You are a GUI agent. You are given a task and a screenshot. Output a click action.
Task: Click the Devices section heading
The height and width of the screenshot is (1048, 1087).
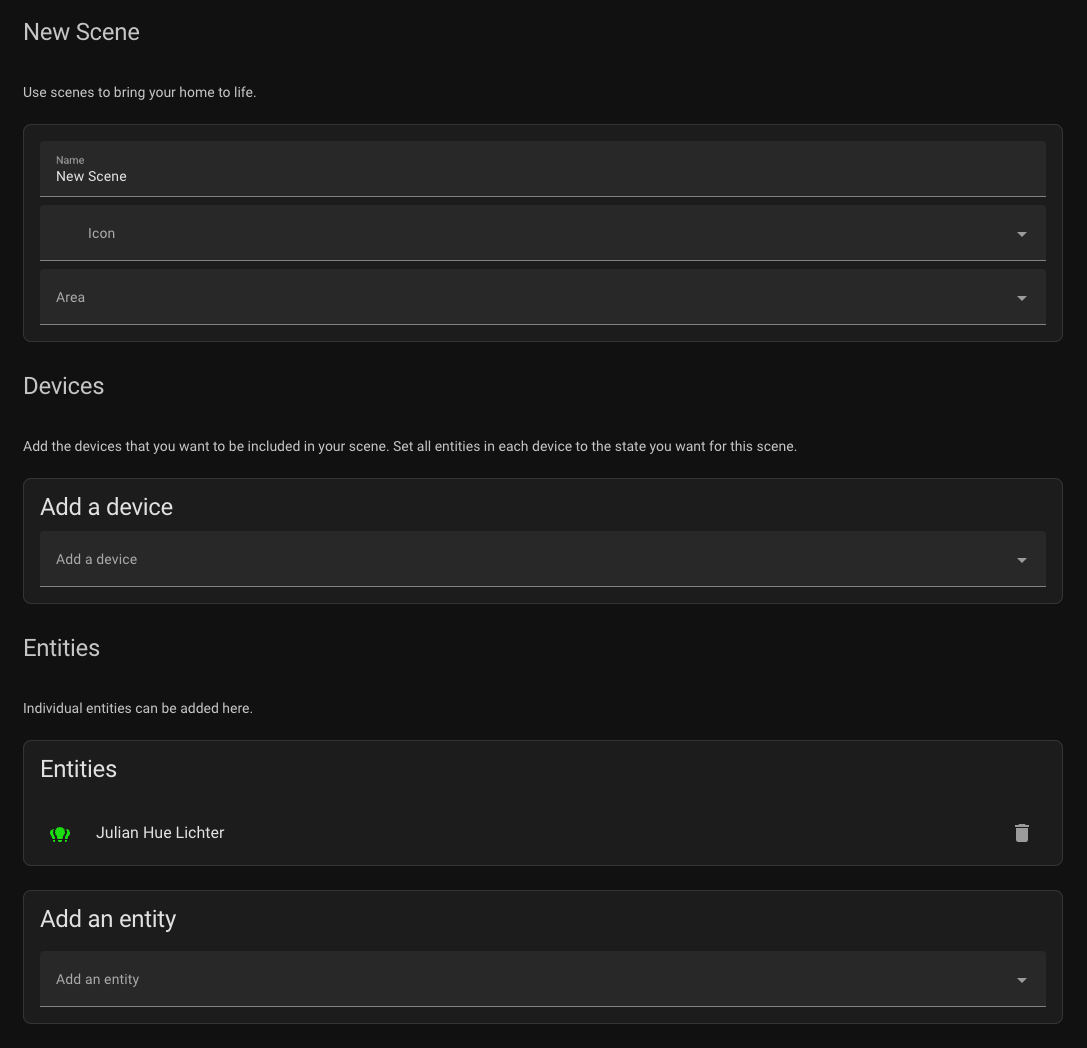click(64, 386)
